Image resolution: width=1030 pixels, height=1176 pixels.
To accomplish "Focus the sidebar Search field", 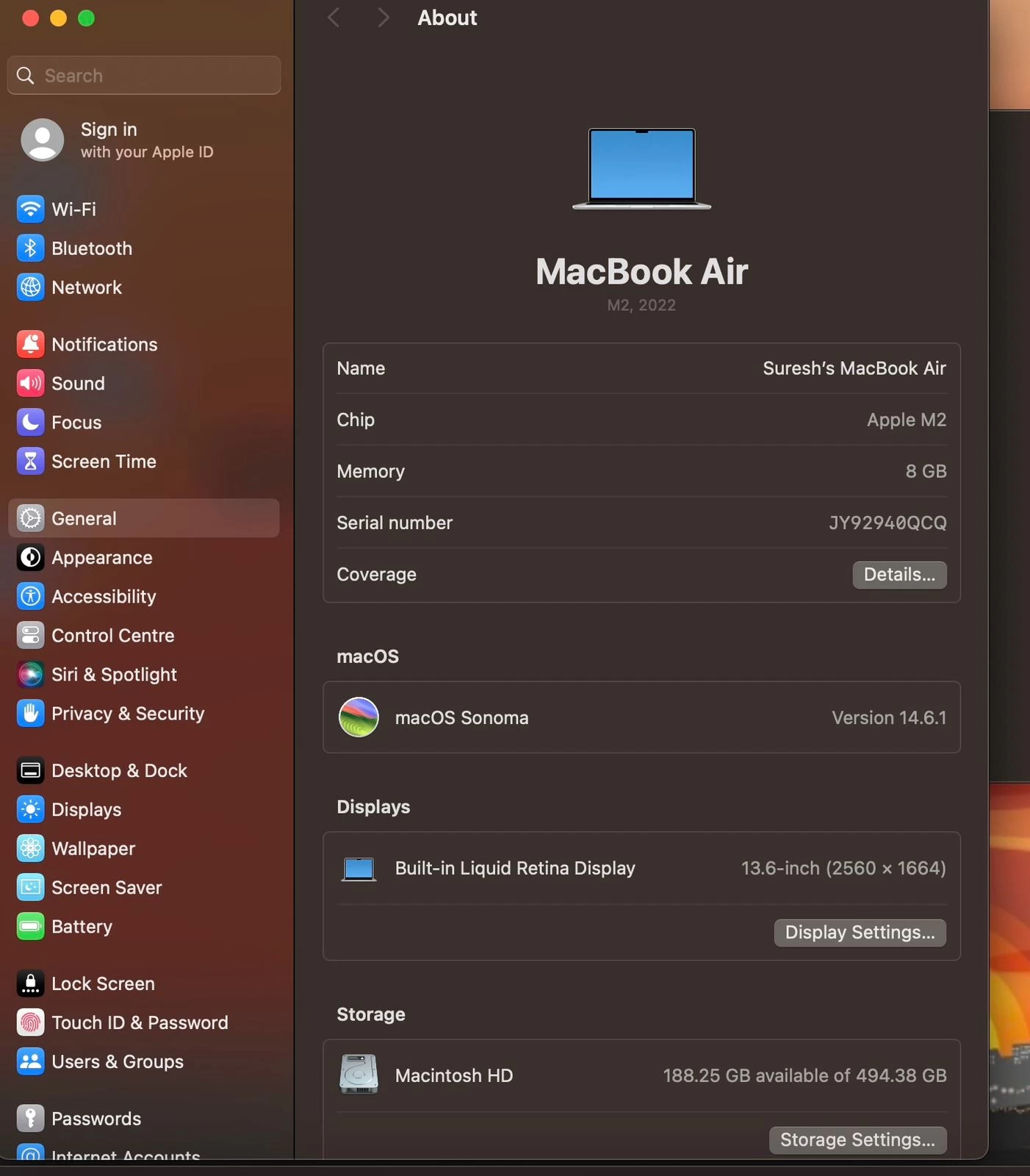I will (x=144, y=76).
